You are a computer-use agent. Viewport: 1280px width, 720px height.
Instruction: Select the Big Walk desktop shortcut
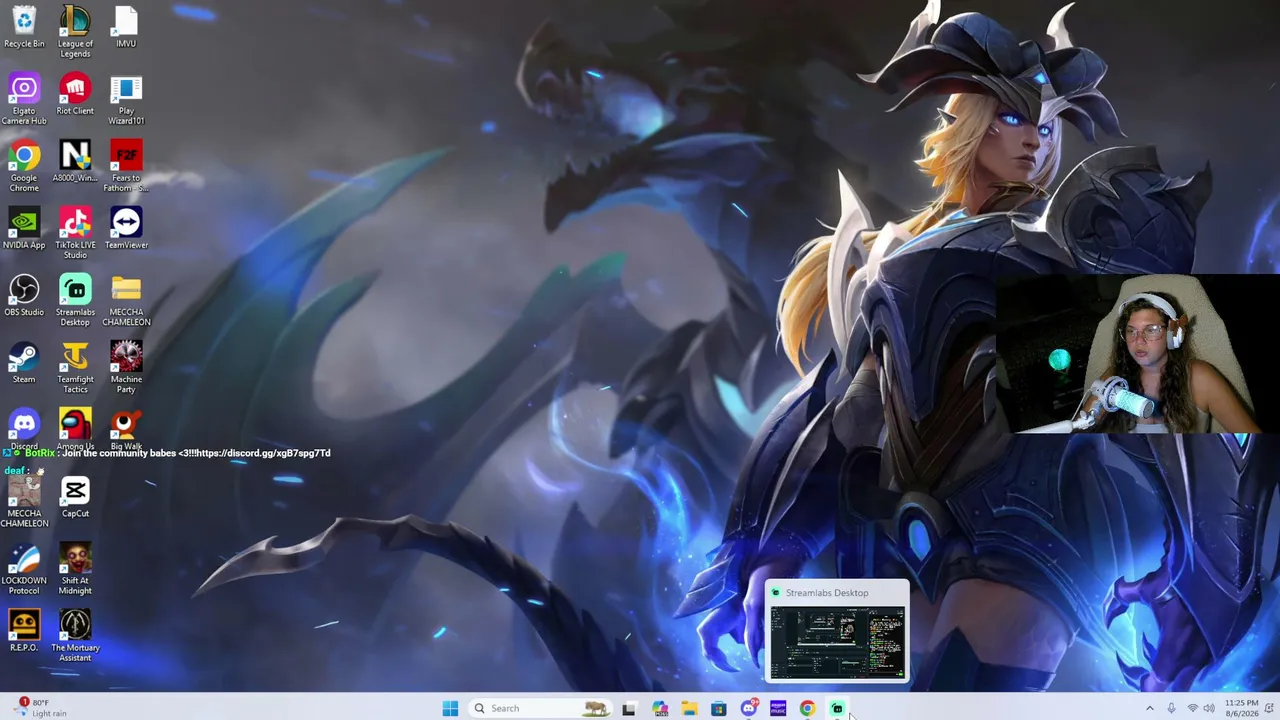tap(126, 428)
